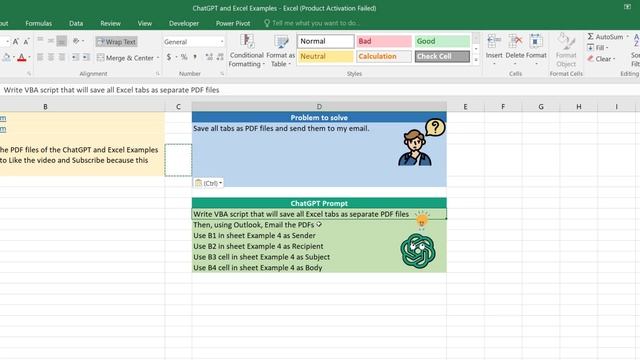Image resolution: width=640 pixels, height=360 pixels.
Task: Open the Developer tab
Action: coord(184,23)
